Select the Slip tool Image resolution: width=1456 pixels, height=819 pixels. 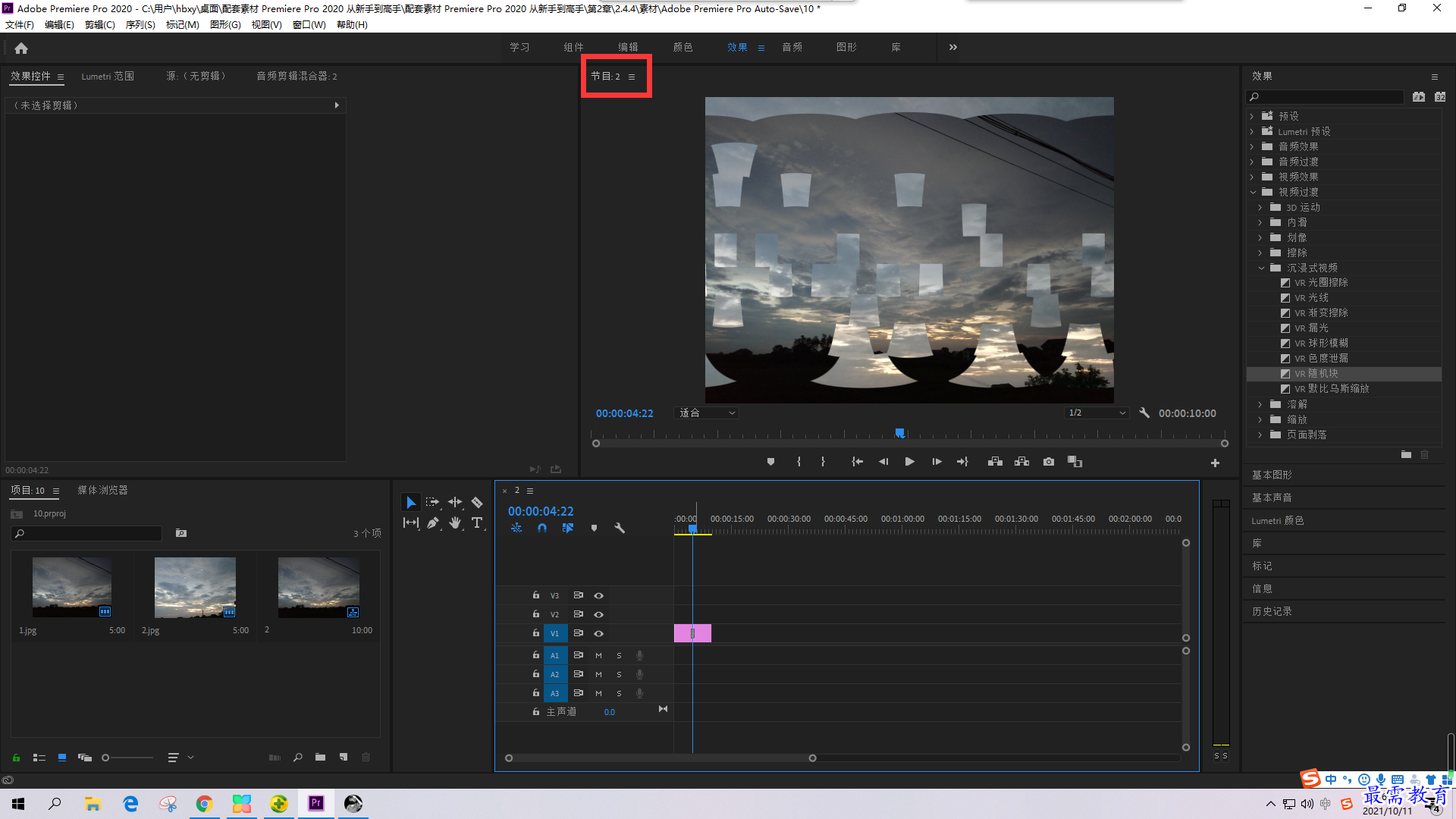tap(410, 522)
